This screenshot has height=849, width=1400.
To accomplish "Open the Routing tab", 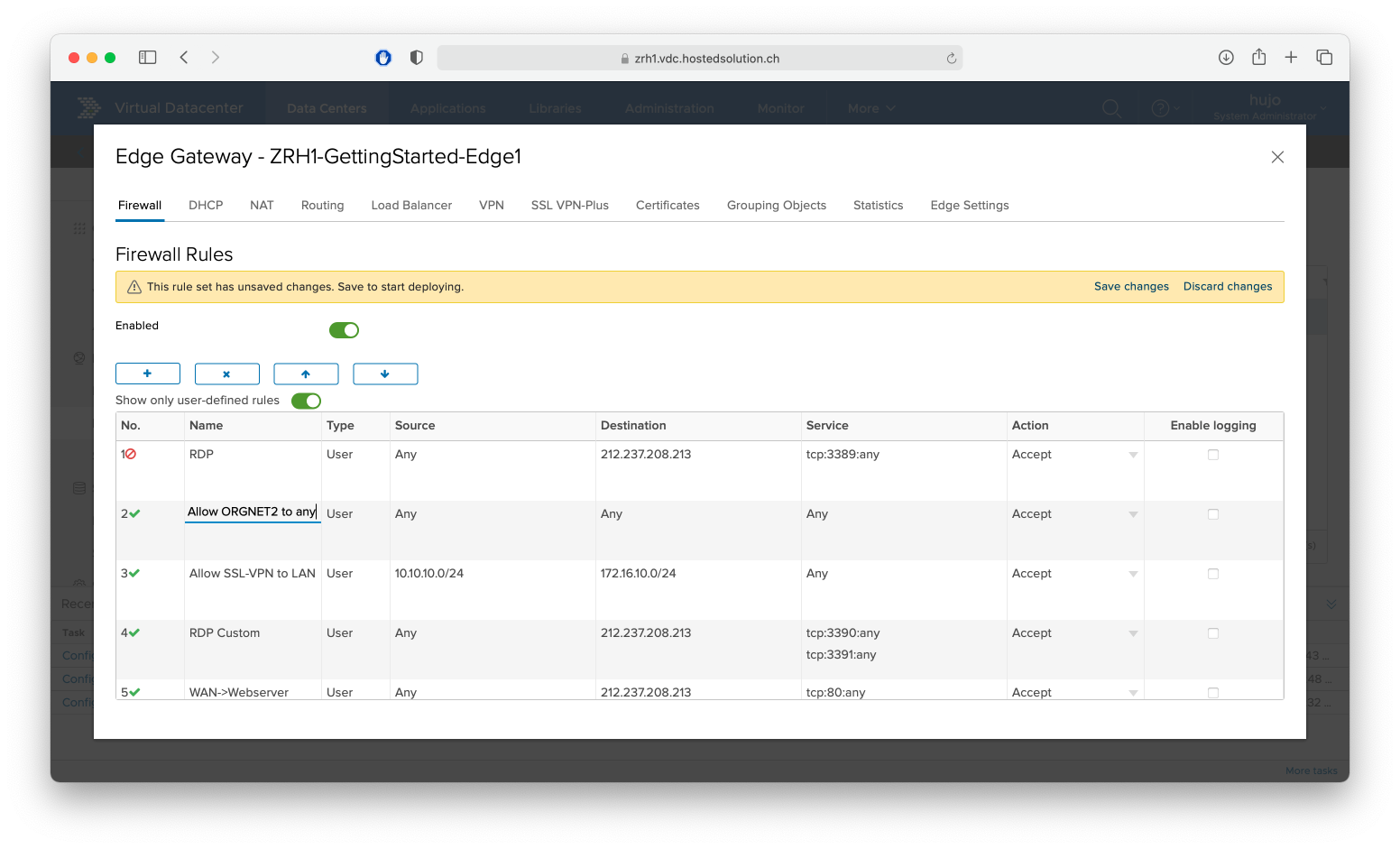I will tap(322, 205).
